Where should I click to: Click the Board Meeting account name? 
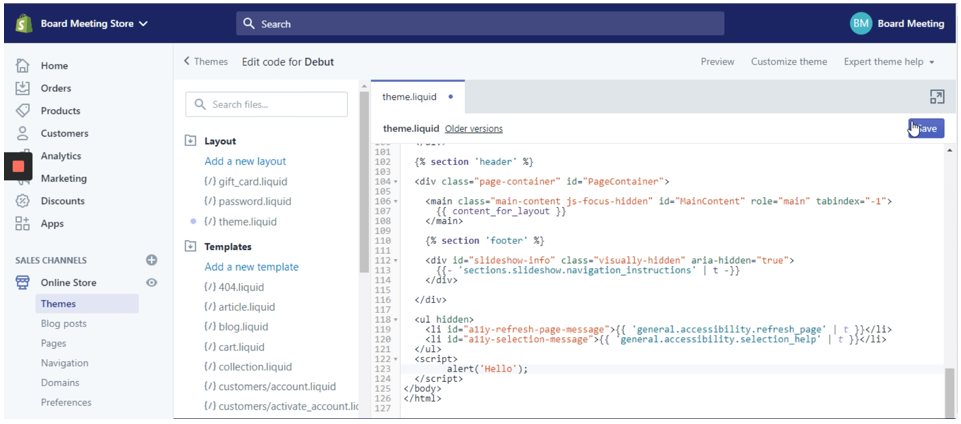point(911,24)
